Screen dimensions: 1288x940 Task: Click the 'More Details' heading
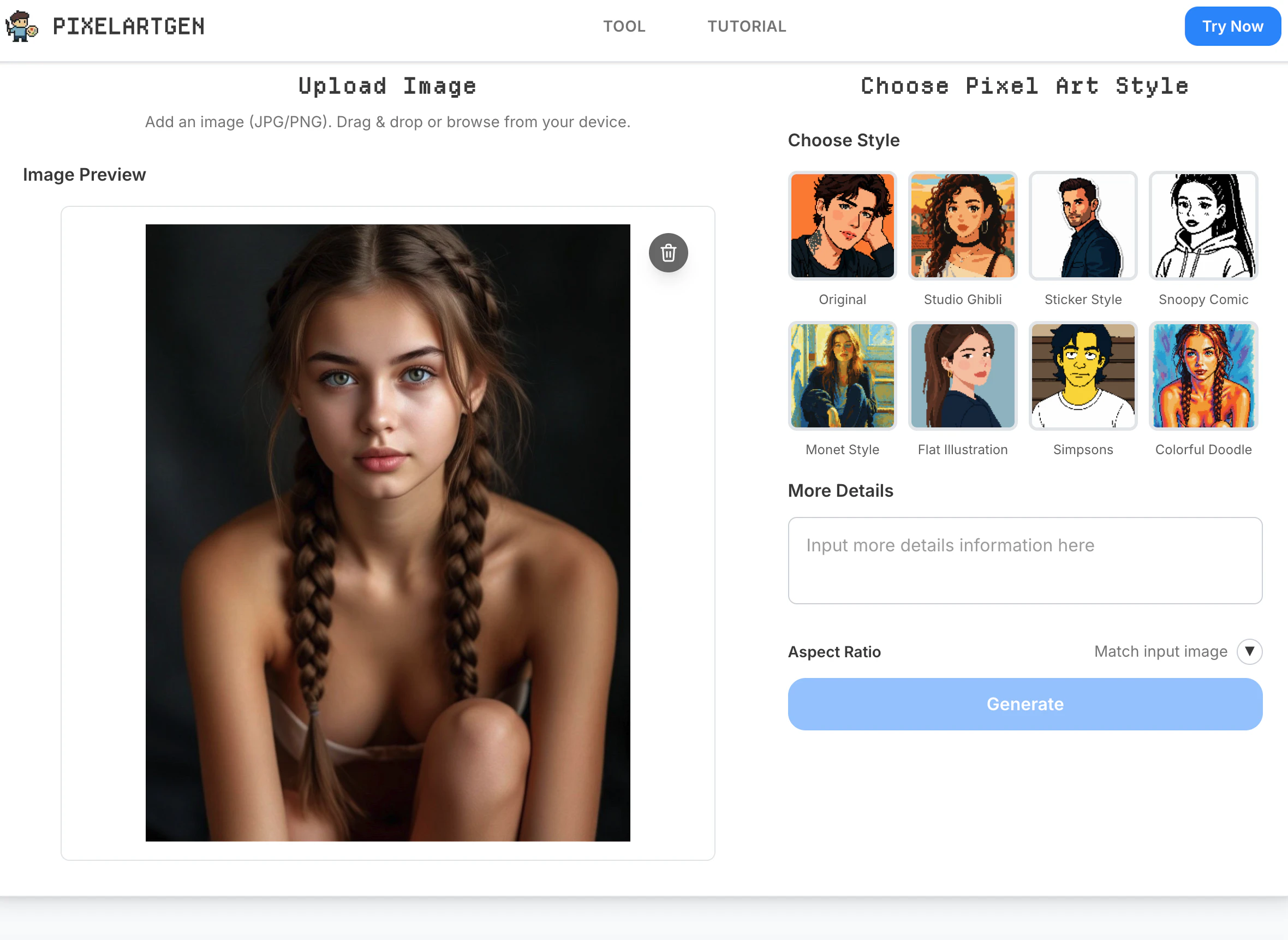(840, 491)
